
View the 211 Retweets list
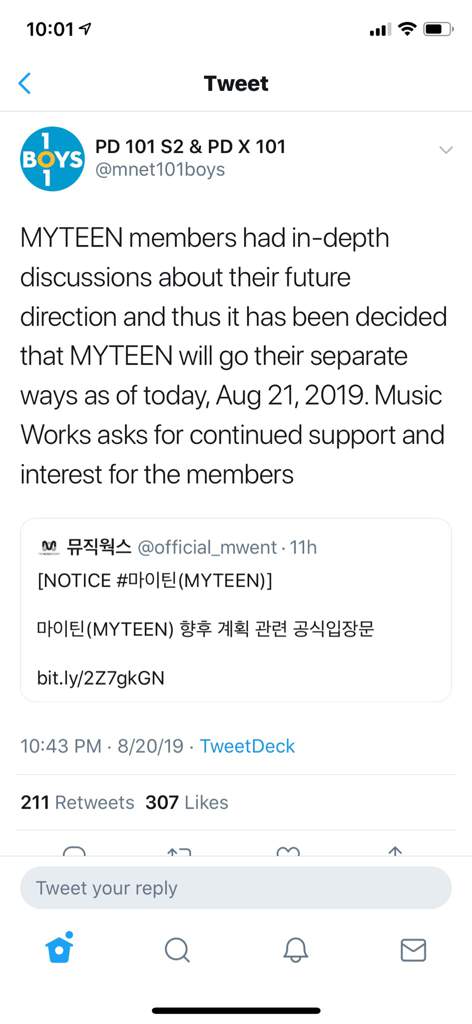click(77, 802)
